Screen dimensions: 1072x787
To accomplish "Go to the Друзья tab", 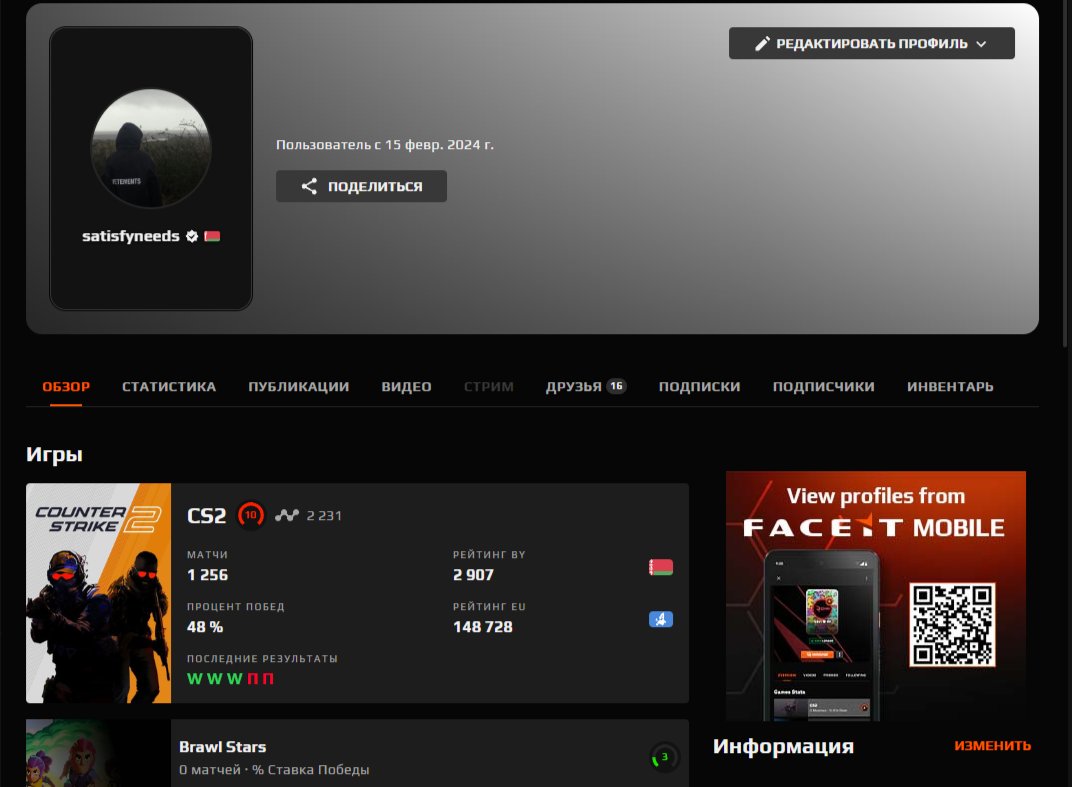I will tap(574, 387).
